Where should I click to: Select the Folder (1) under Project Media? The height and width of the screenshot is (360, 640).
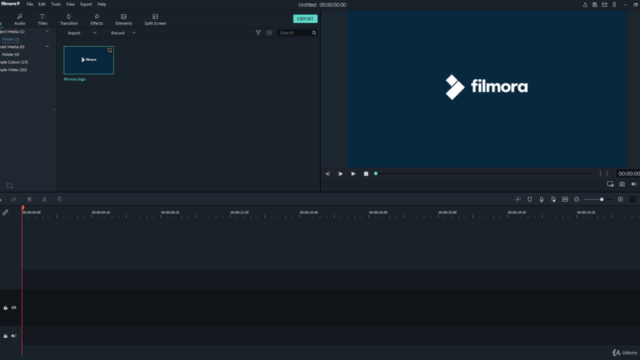11,39
